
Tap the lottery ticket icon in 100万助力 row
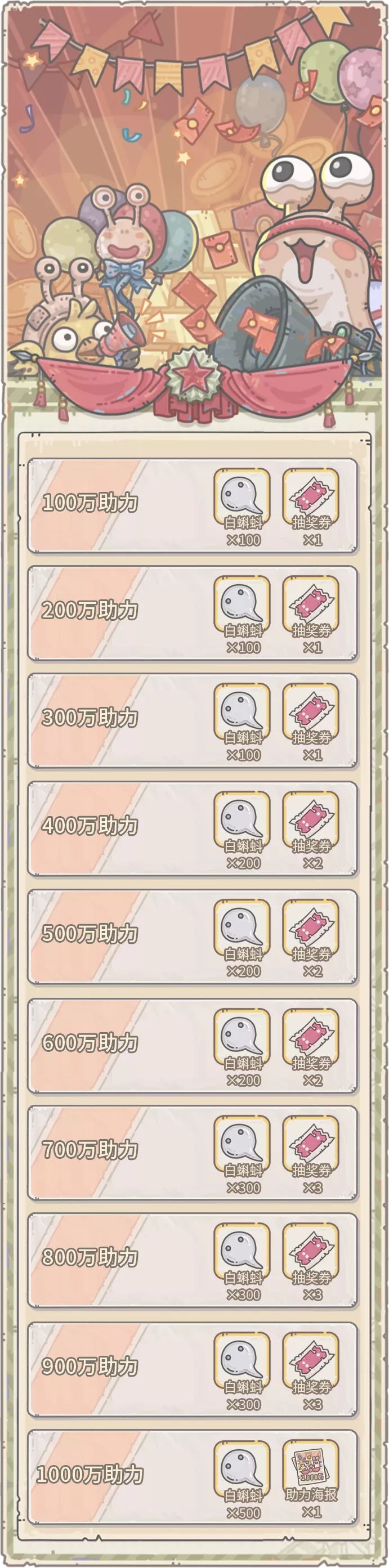click(x=311, y=499)
